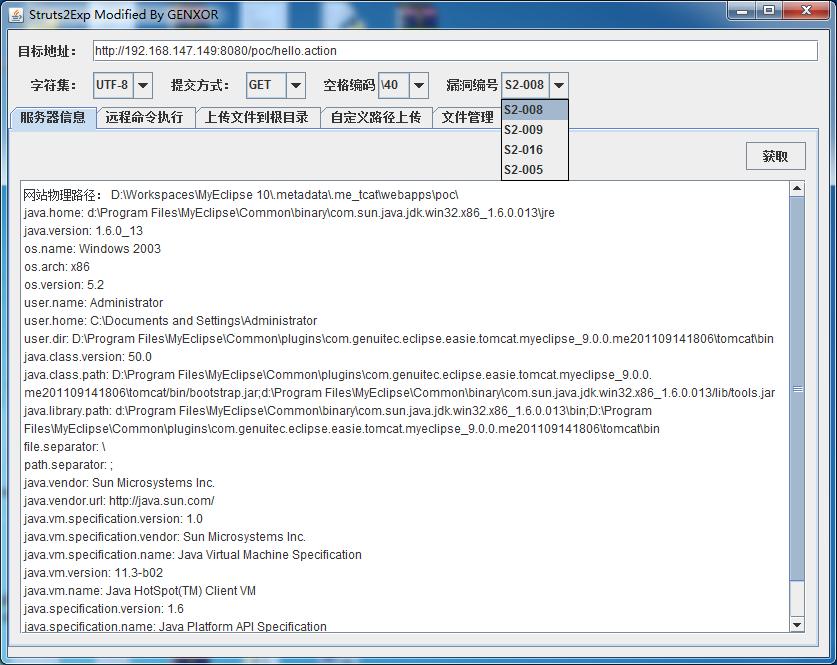Click the java.class.version: 50.0 line
This screenshot has width=837, height=665.
click(x=88, y=357)
